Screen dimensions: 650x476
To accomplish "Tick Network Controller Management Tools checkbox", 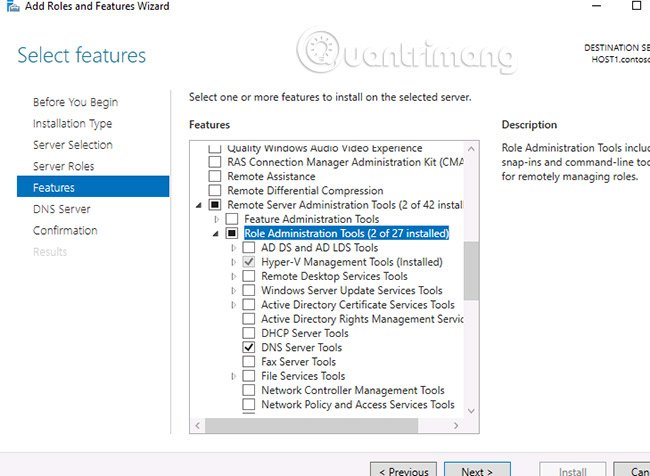I will [x=249, y=390].
